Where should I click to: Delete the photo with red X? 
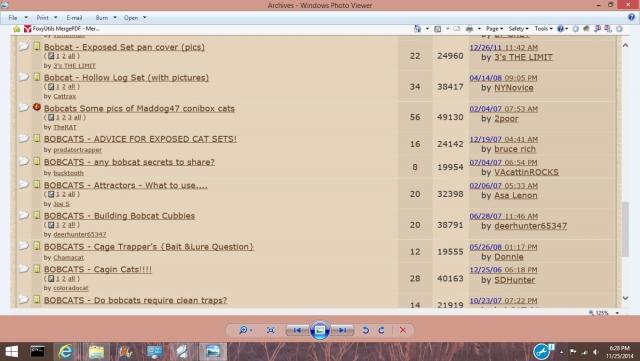pyautogui.click(x=403, y=330)
